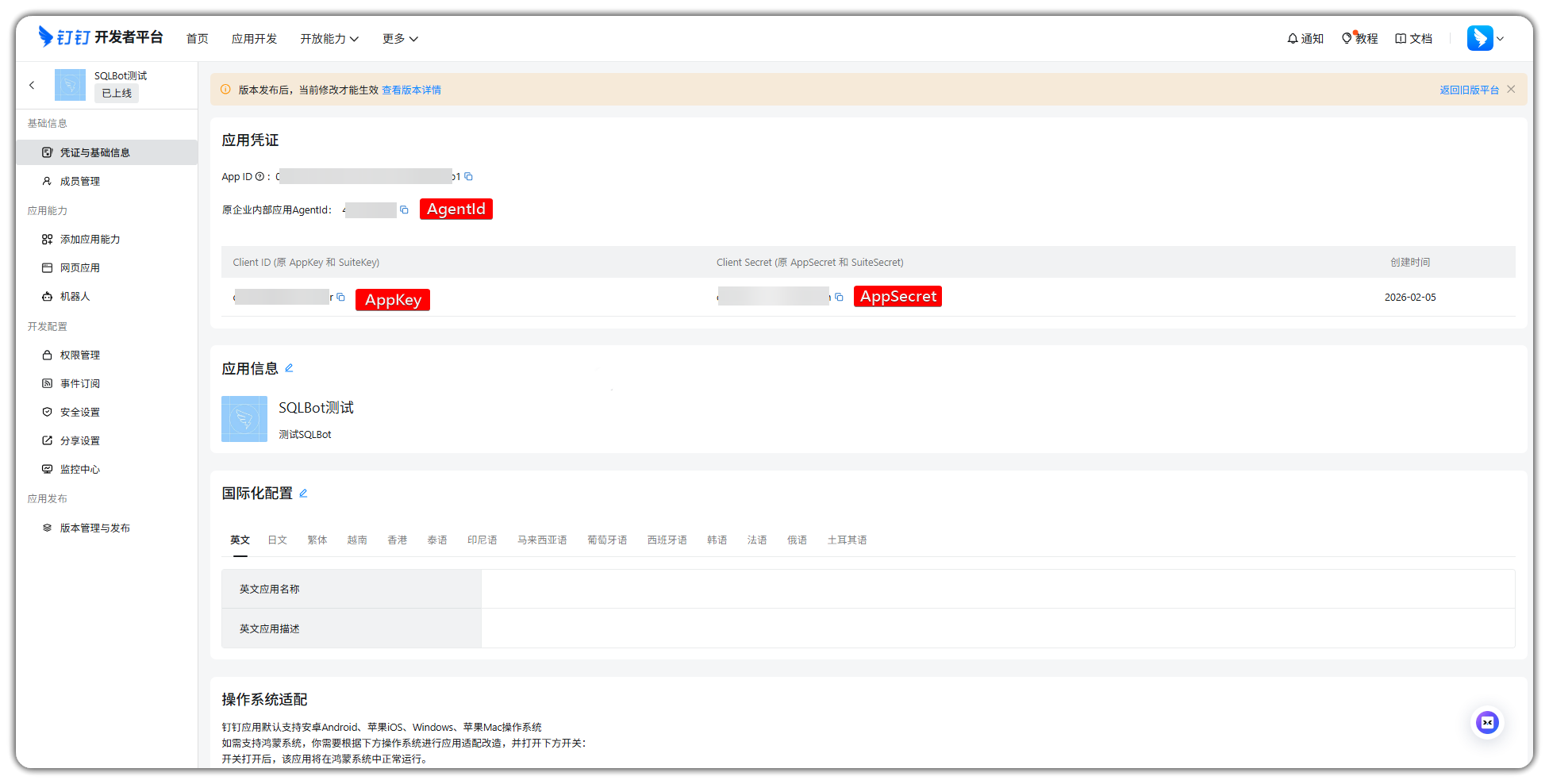Open the user avatar account dropdown
Screen dimensions: 1549x784
[x=1485, y=38]
